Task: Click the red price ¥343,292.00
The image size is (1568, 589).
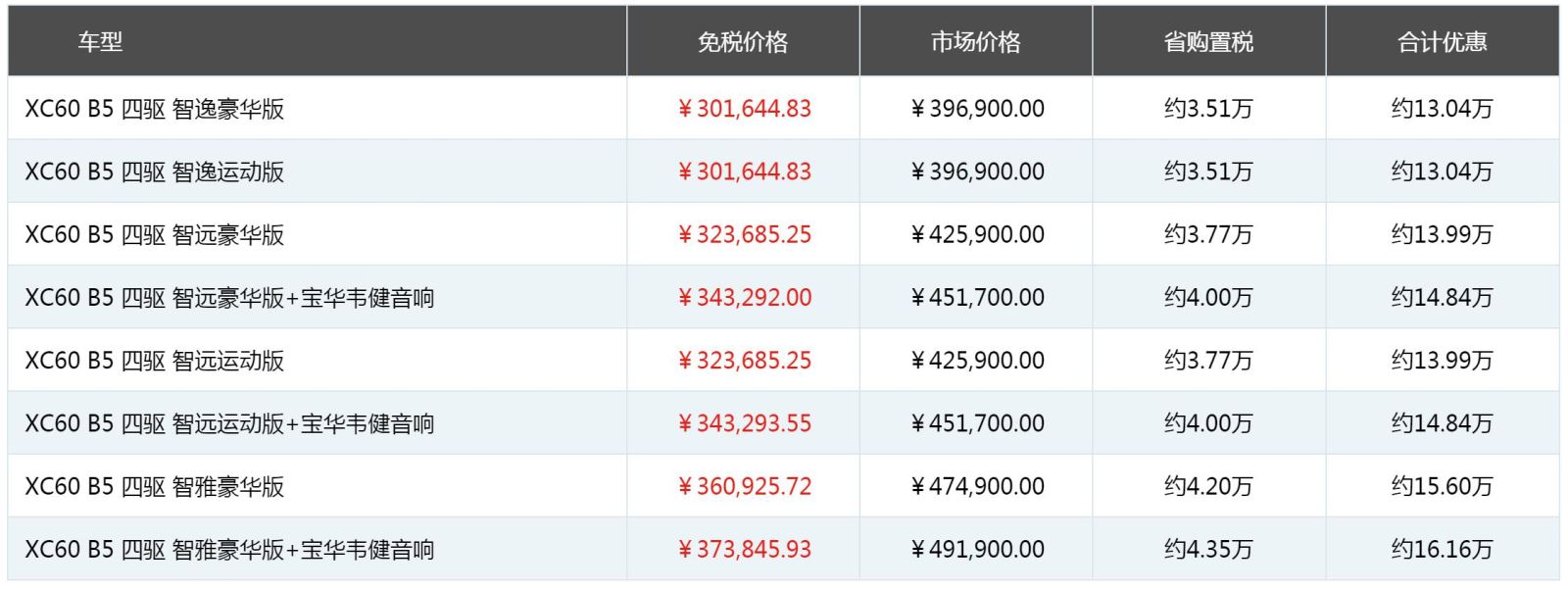Action: (x=745, y=297)
